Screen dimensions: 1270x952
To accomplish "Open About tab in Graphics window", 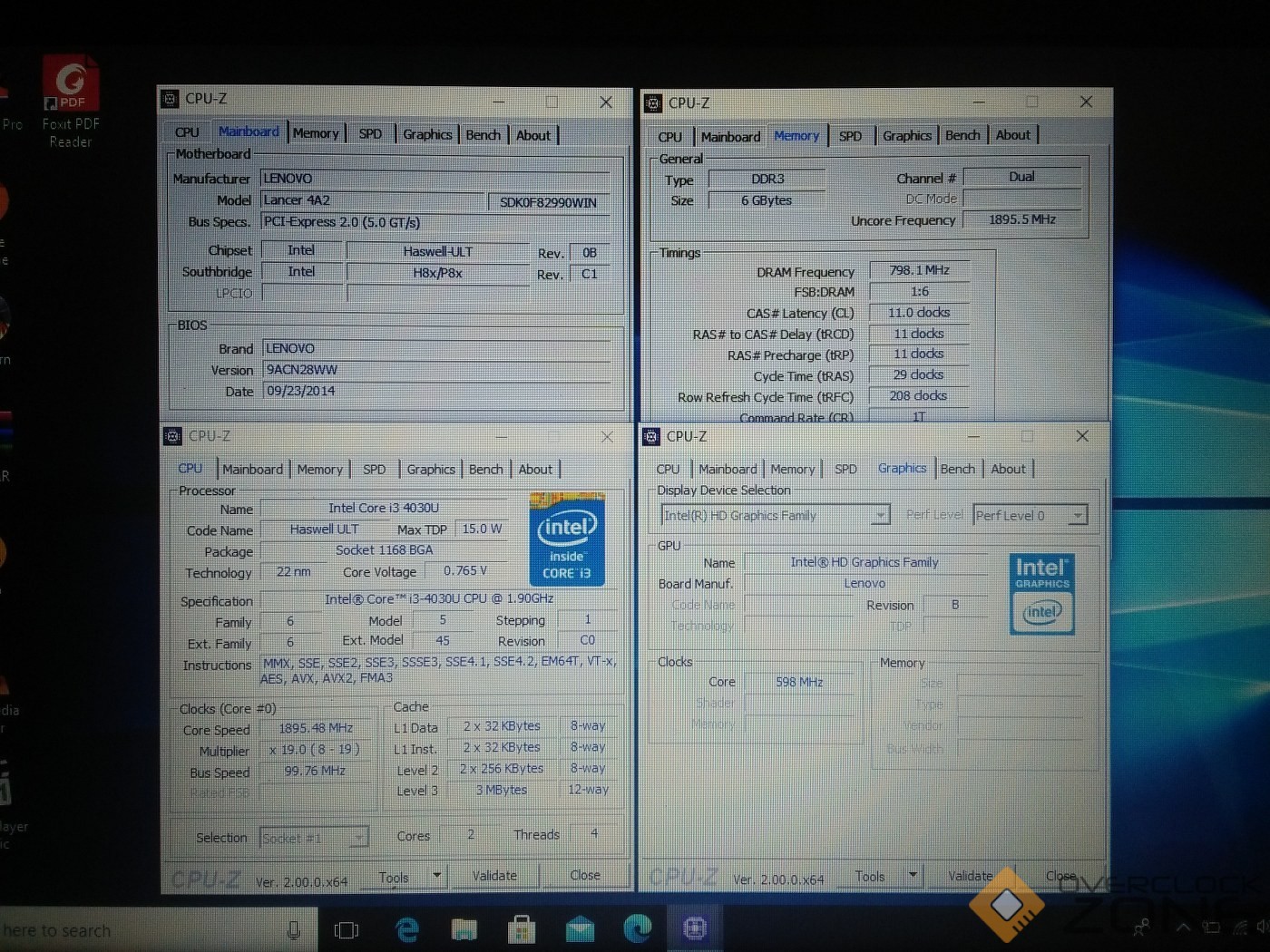I will (x=1008, y=470).
